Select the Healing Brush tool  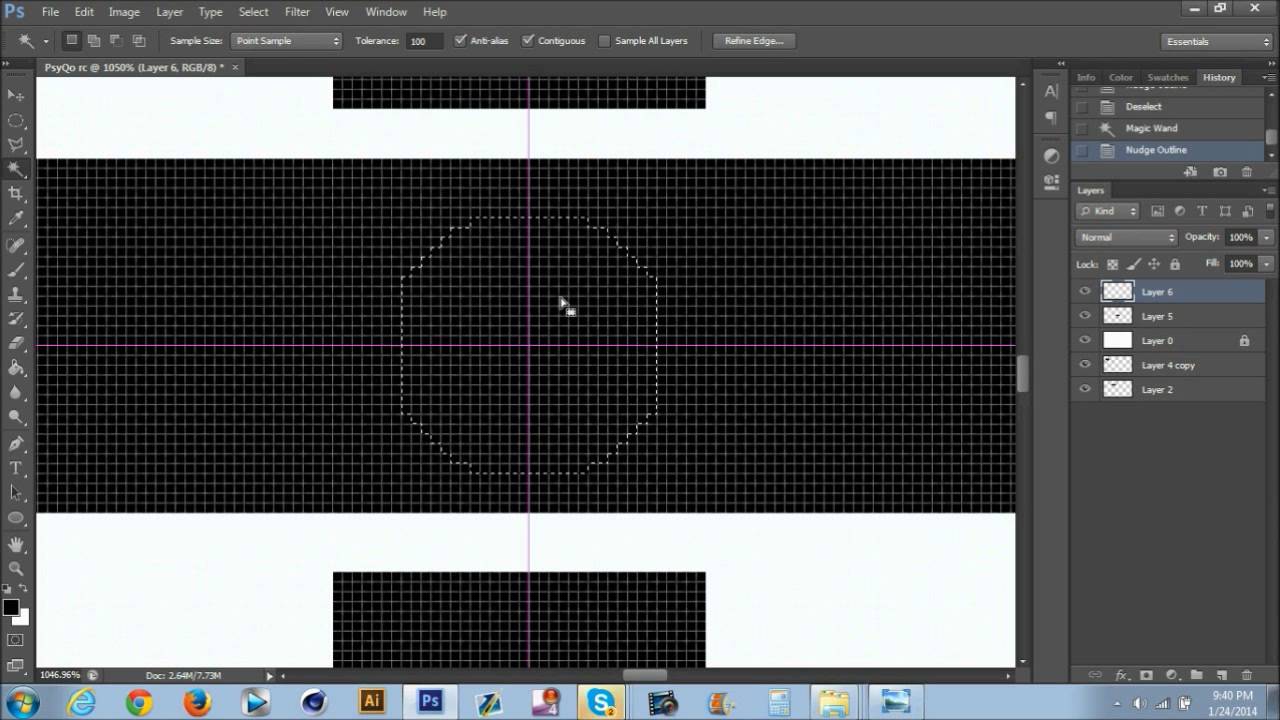pyautogui.click(x=16, y=245)
